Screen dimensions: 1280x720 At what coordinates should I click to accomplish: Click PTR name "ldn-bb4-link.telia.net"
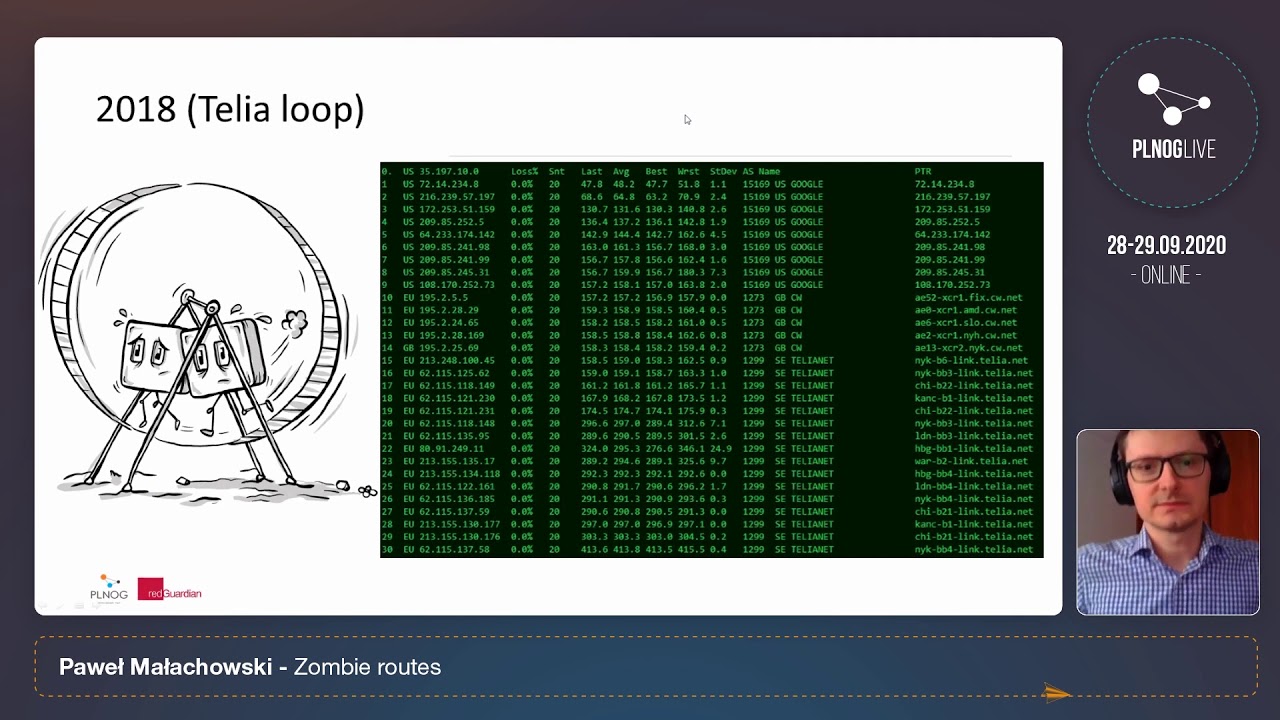point(974,486)
